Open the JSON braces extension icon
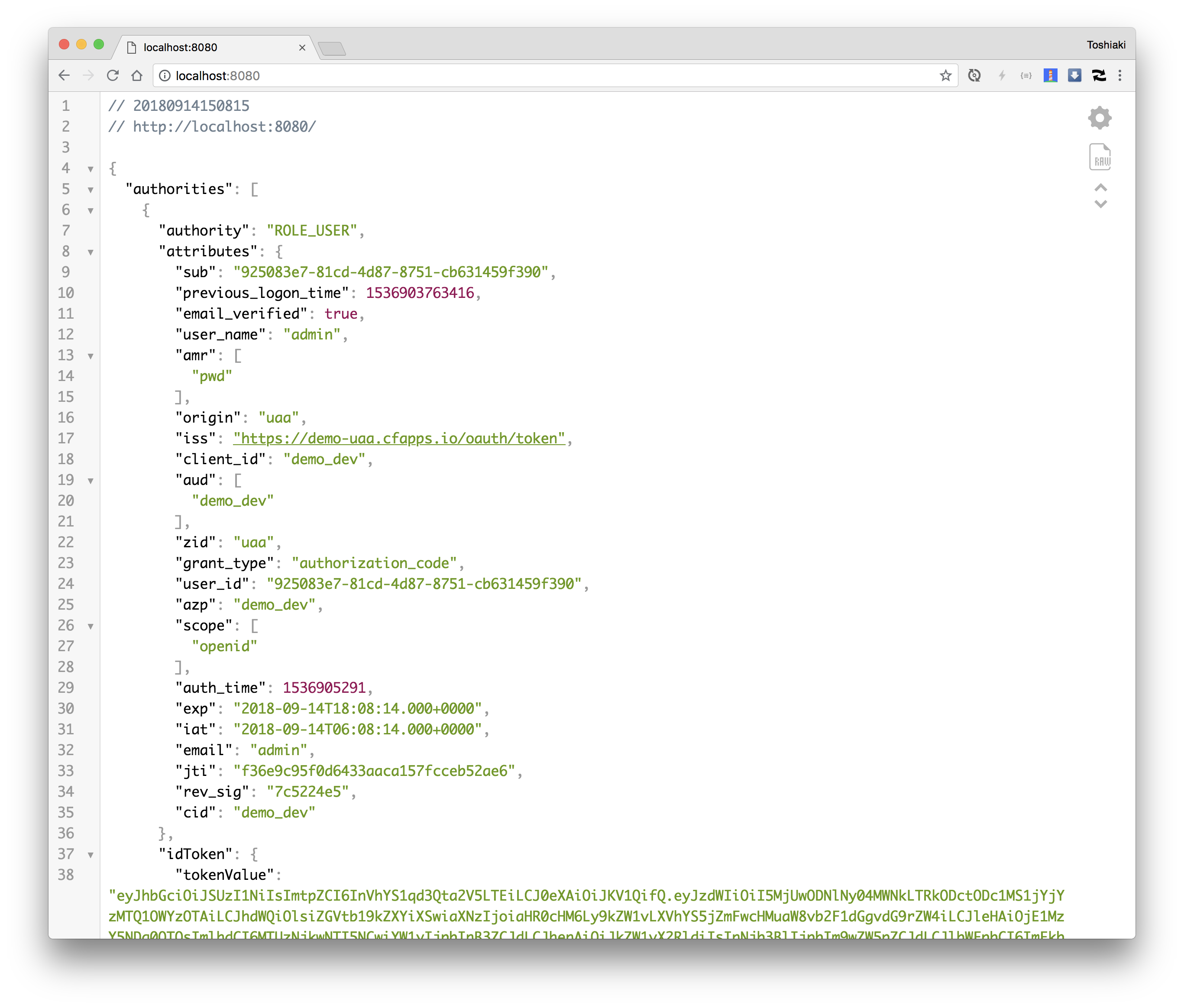The width and height of the screenshot is (1184, 1008). [x=1026, y=75]
